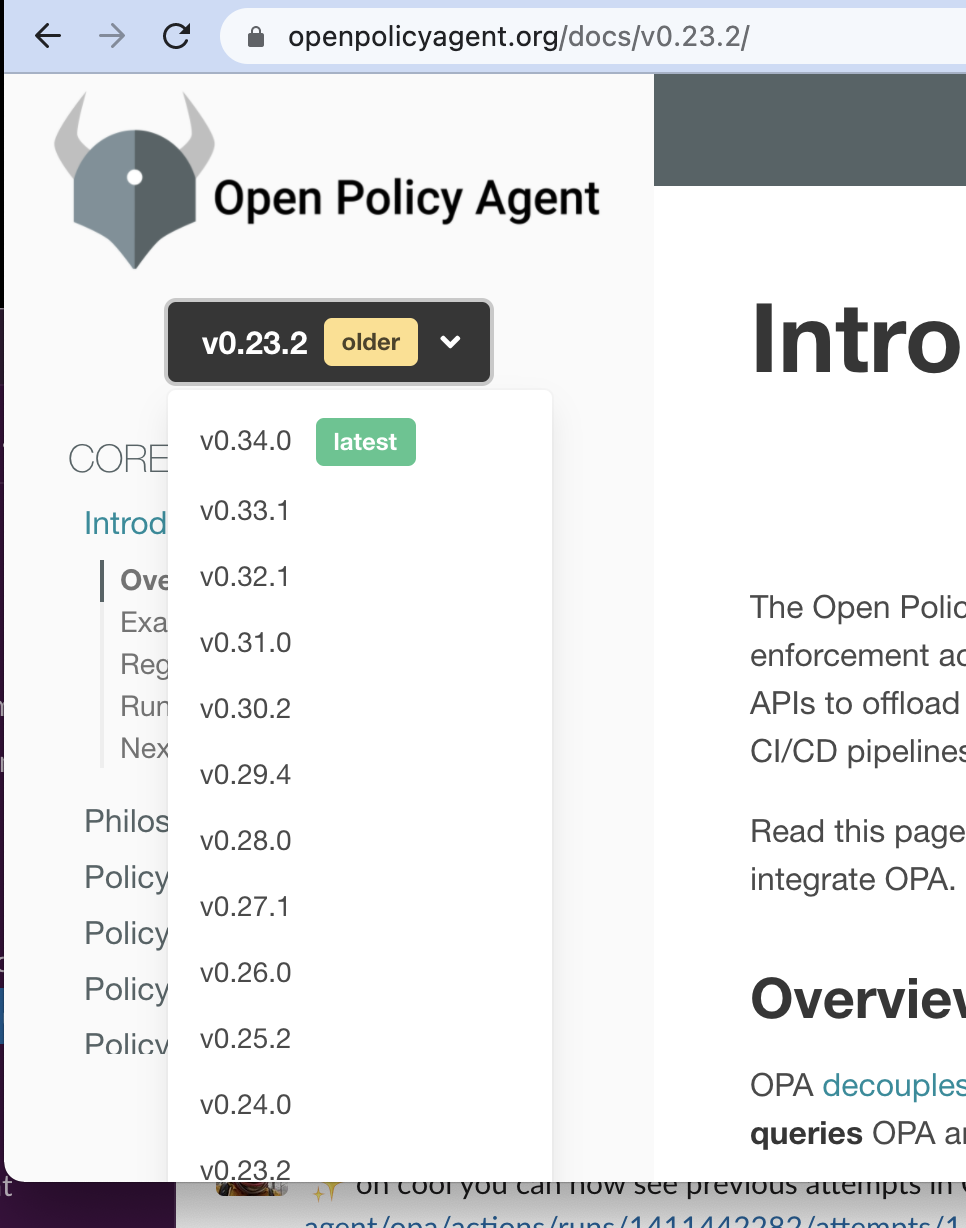Click the Philosophy sidebar entry

[126, 821]
